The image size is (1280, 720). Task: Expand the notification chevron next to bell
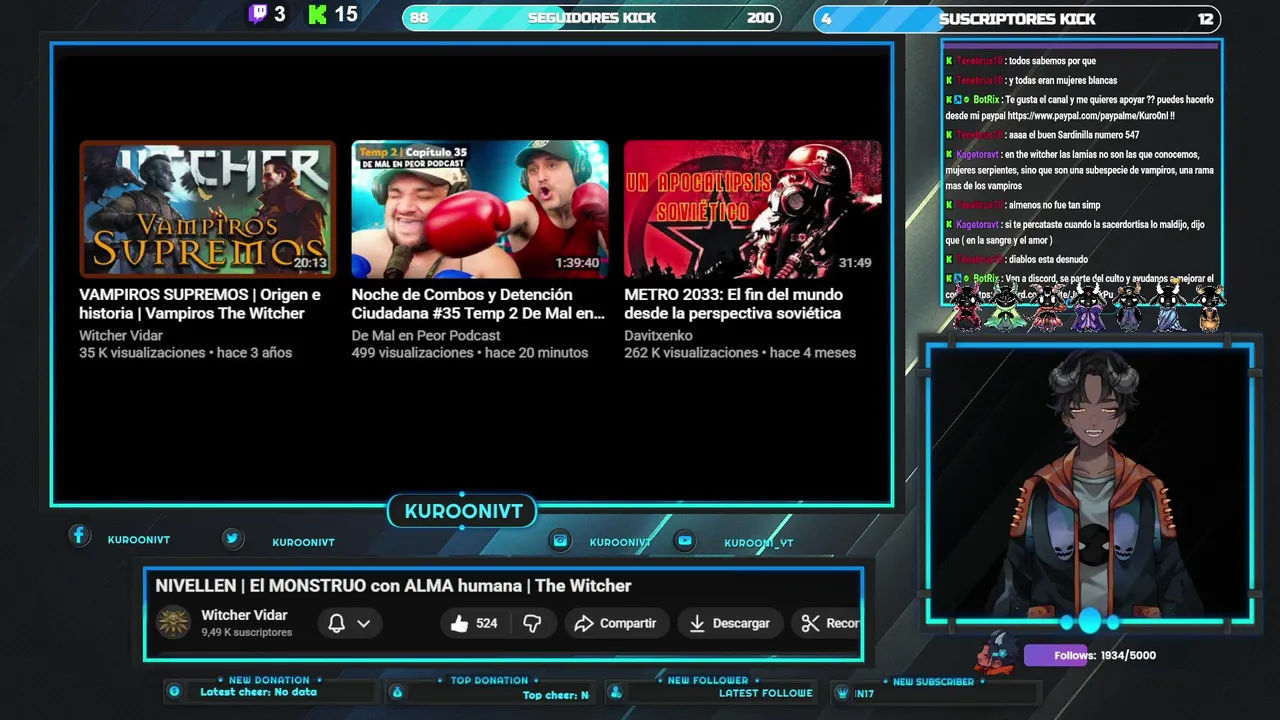(x=364, y=623)
